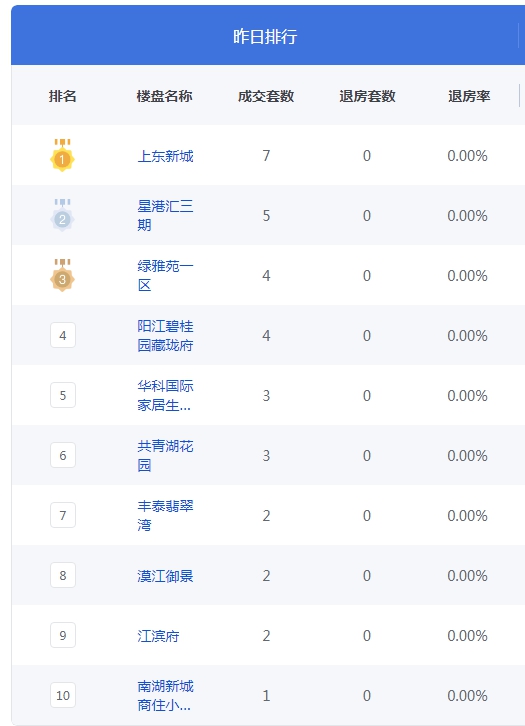Open the 丰泰翡翠湾 property link
The width and height of the screenshot is (525, 726).
[165, 515]
